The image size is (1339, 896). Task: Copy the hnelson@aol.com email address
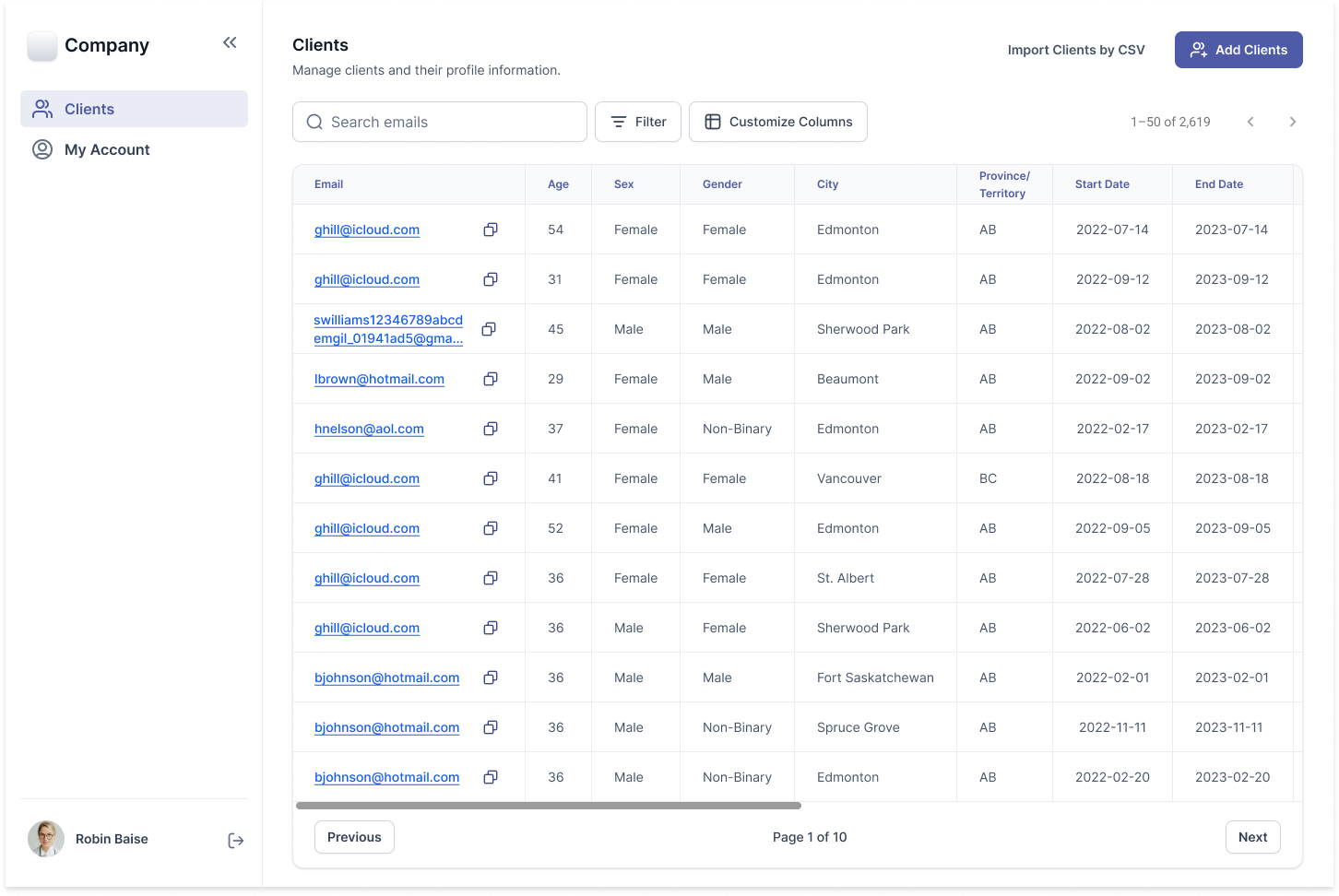click(x=491, y=429)
